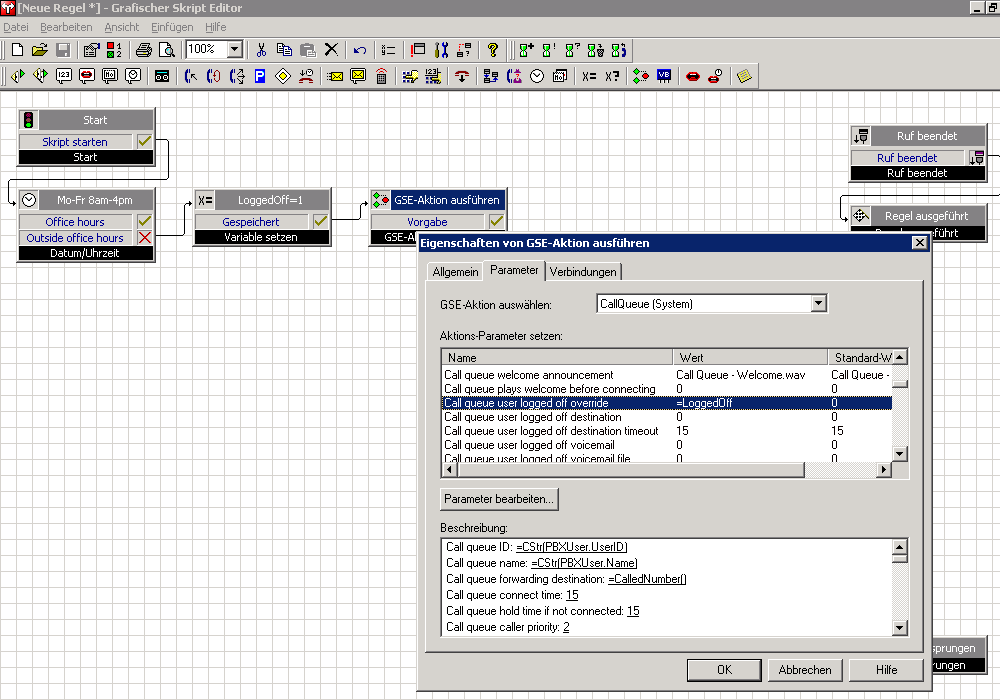The height and width of the screenshot is (700, 1000).
Task: Click the checkmark next to 'Skript starten'
Action: pyautogui.click(x=144, y=142)
